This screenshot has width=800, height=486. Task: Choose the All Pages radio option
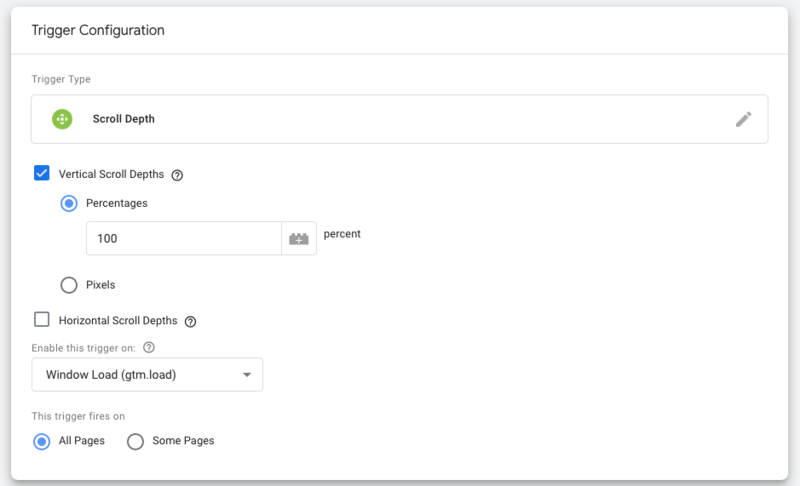tap(42, 441)
